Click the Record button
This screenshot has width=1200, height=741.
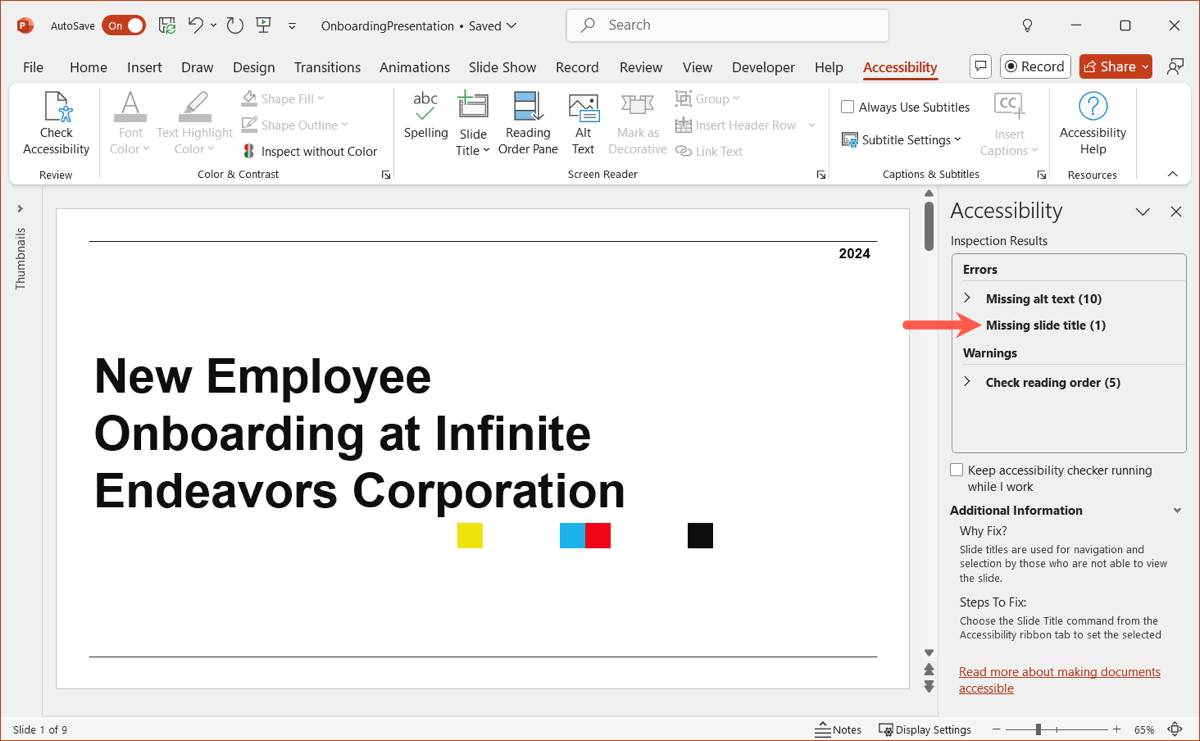(1035, 66)
